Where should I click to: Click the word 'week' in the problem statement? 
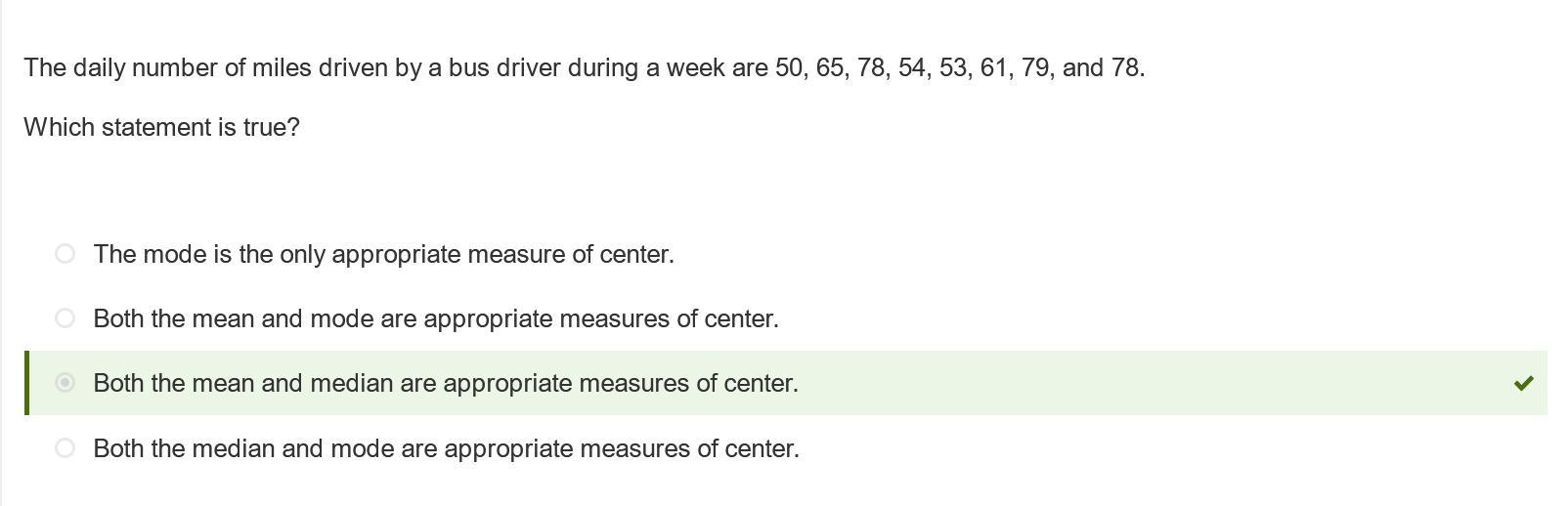tap(695, 67)
